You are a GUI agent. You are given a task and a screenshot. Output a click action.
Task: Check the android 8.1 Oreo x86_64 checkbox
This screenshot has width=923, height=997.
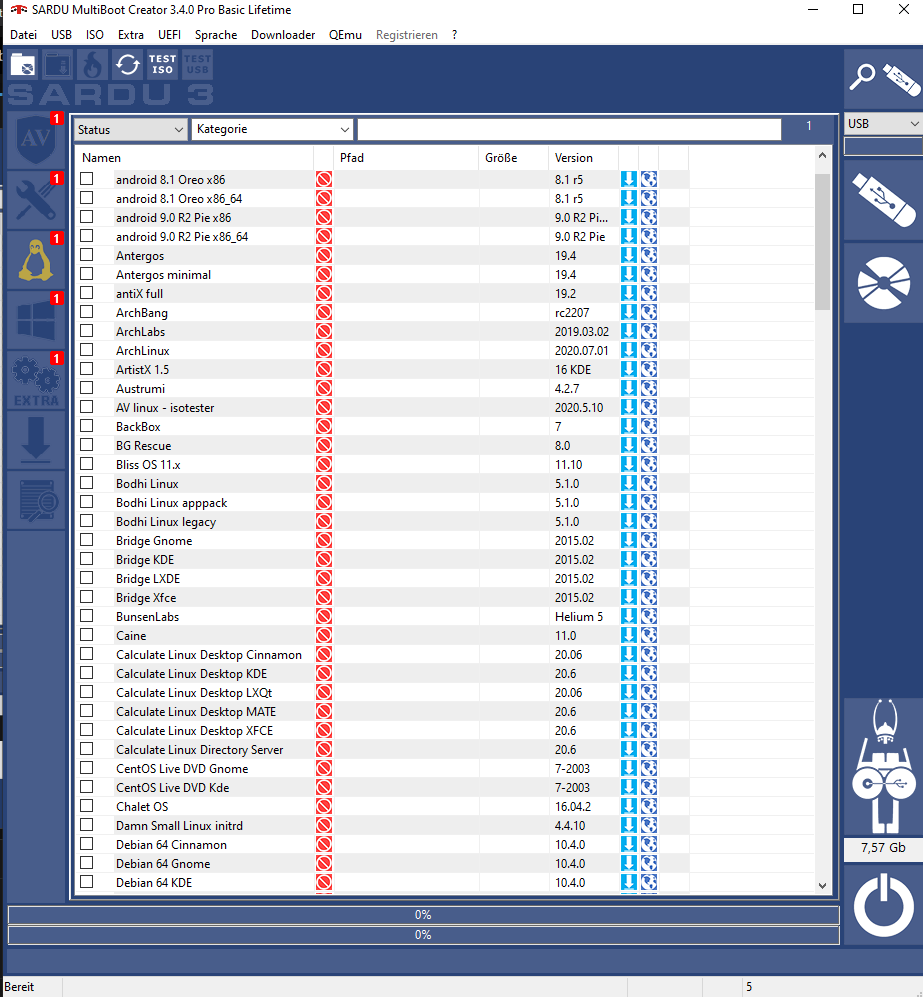pyautogui.click(x=87, y=198)
